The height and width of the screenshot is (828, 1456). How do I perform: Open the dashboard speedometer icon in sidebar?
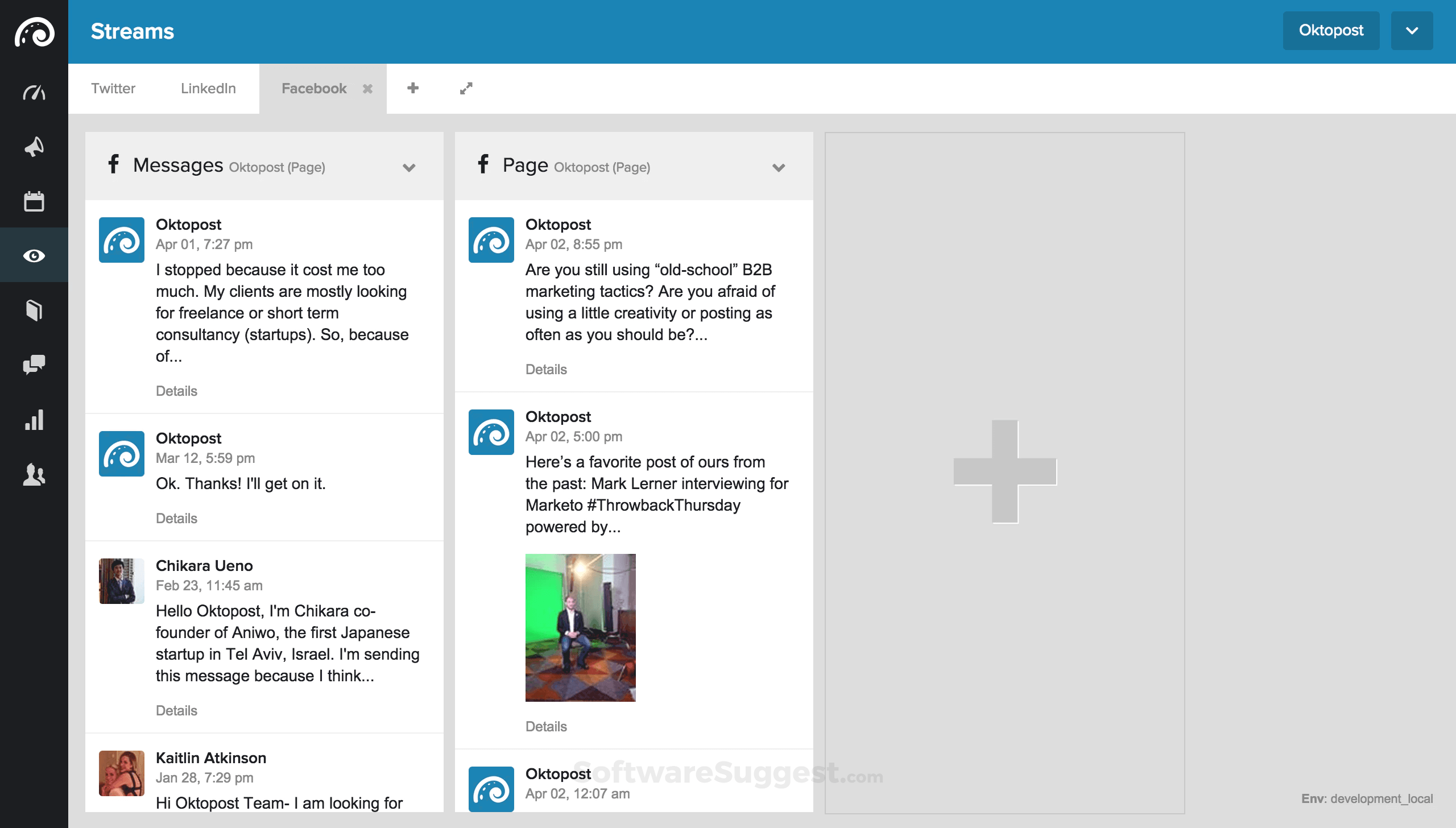point(34,92)
